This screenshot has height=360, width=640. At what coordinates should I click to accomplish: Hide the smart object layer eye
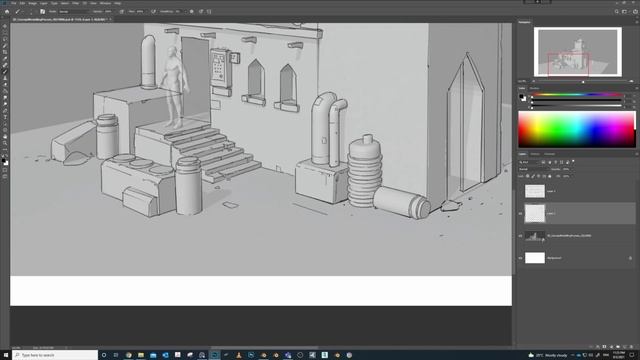tap(520, 236)
